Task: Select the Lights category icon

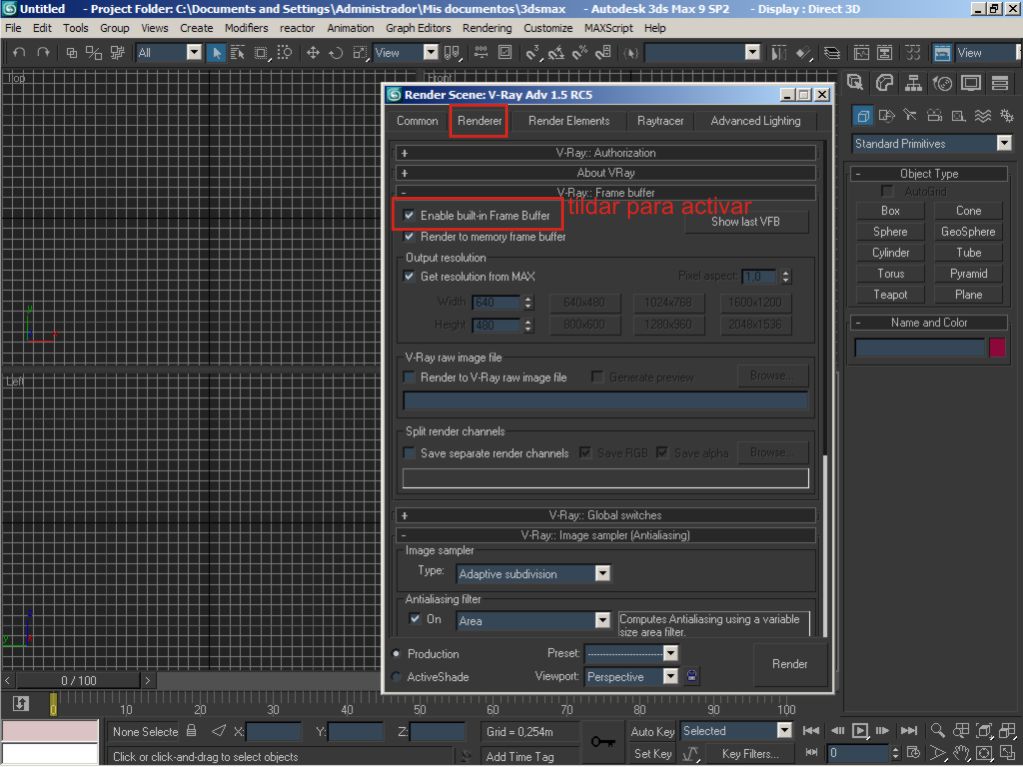Action: coord(910,116)
